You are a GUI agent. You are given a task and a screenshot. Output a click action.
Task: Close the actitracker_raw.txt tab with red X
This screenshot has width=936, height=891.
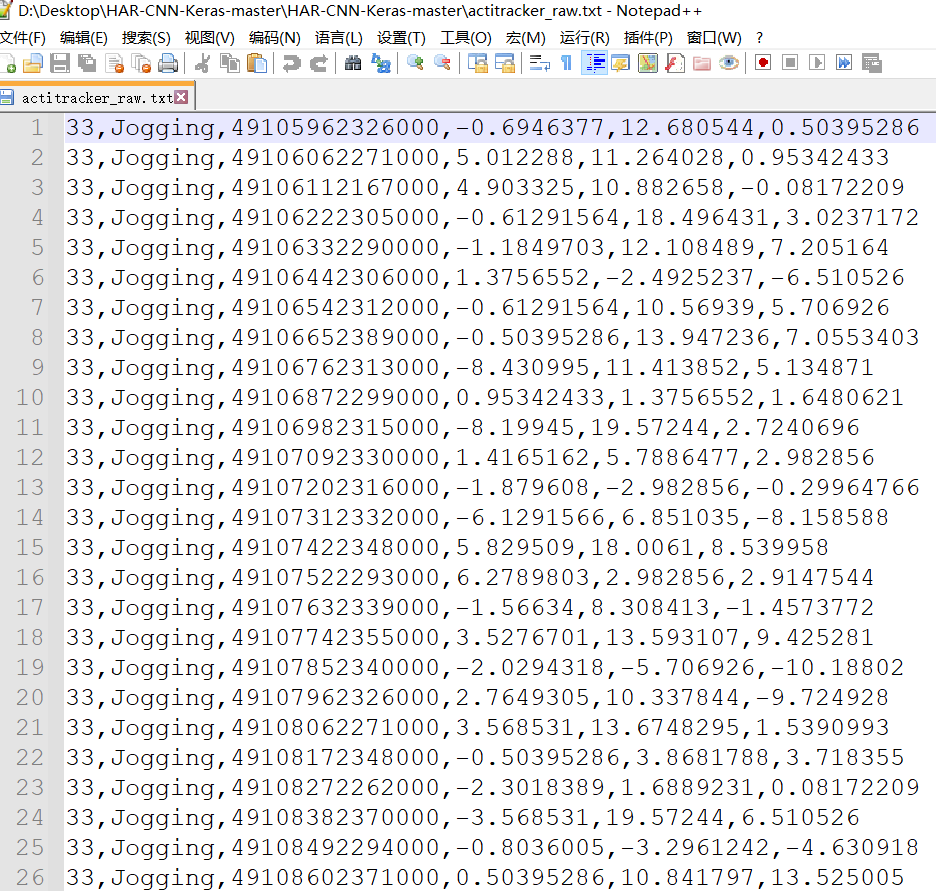point(181,97)
